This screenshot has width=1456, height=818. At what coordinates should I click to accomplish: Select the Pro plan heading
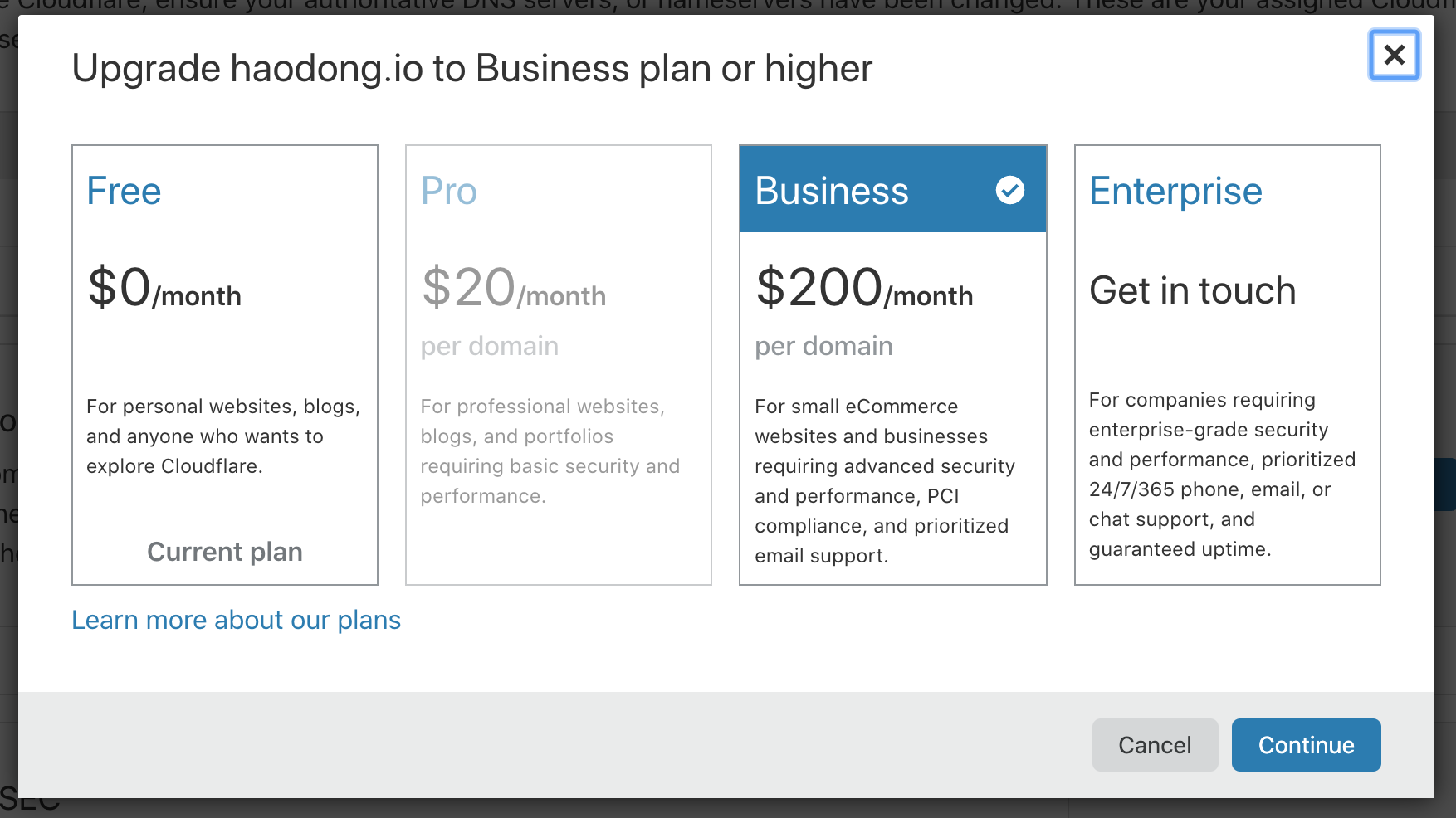click(448, 191)
